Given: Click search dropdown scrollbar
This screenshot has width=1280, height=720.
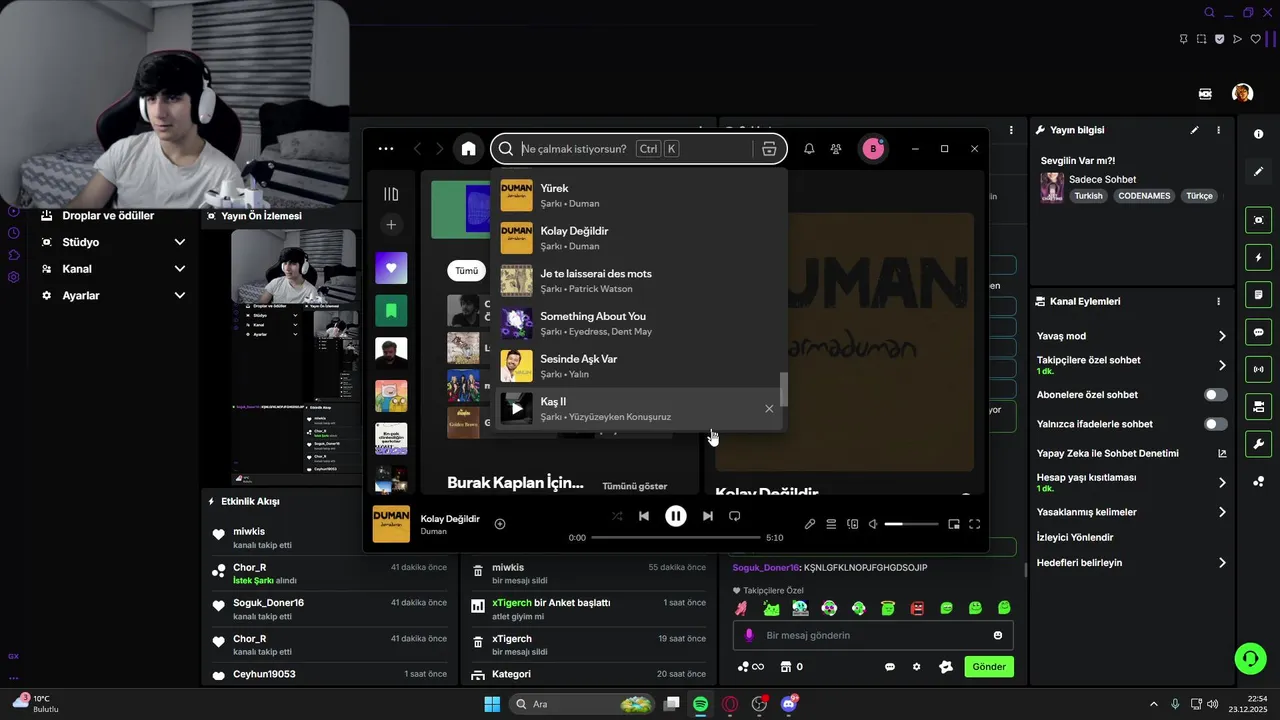Looking at the screenshot, I should (x=784, y=390).
